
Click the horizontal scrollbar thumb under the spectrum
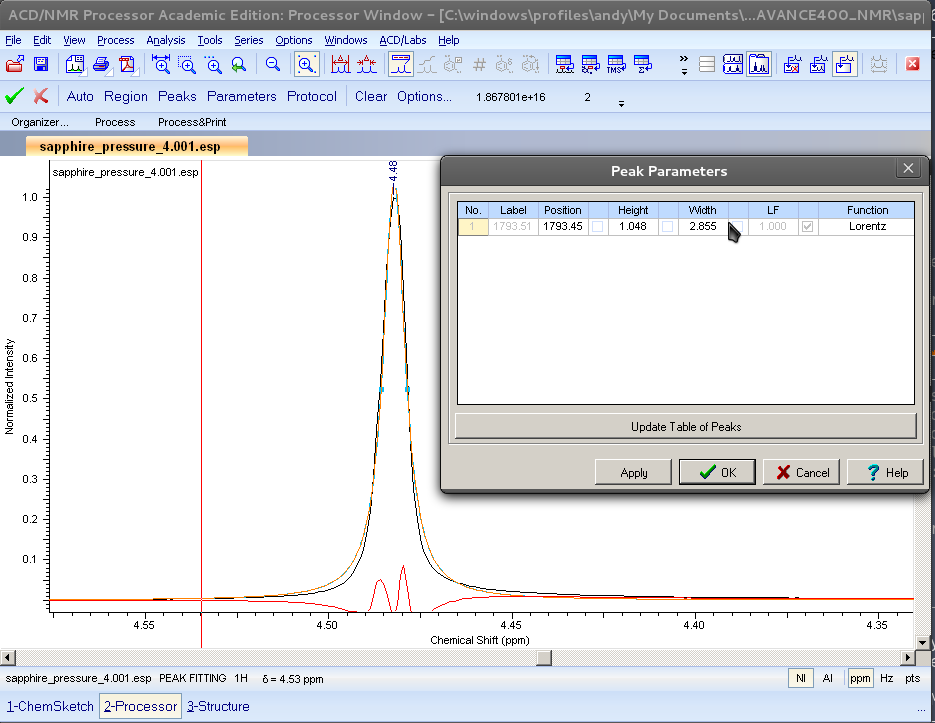(x=544, y=657)
